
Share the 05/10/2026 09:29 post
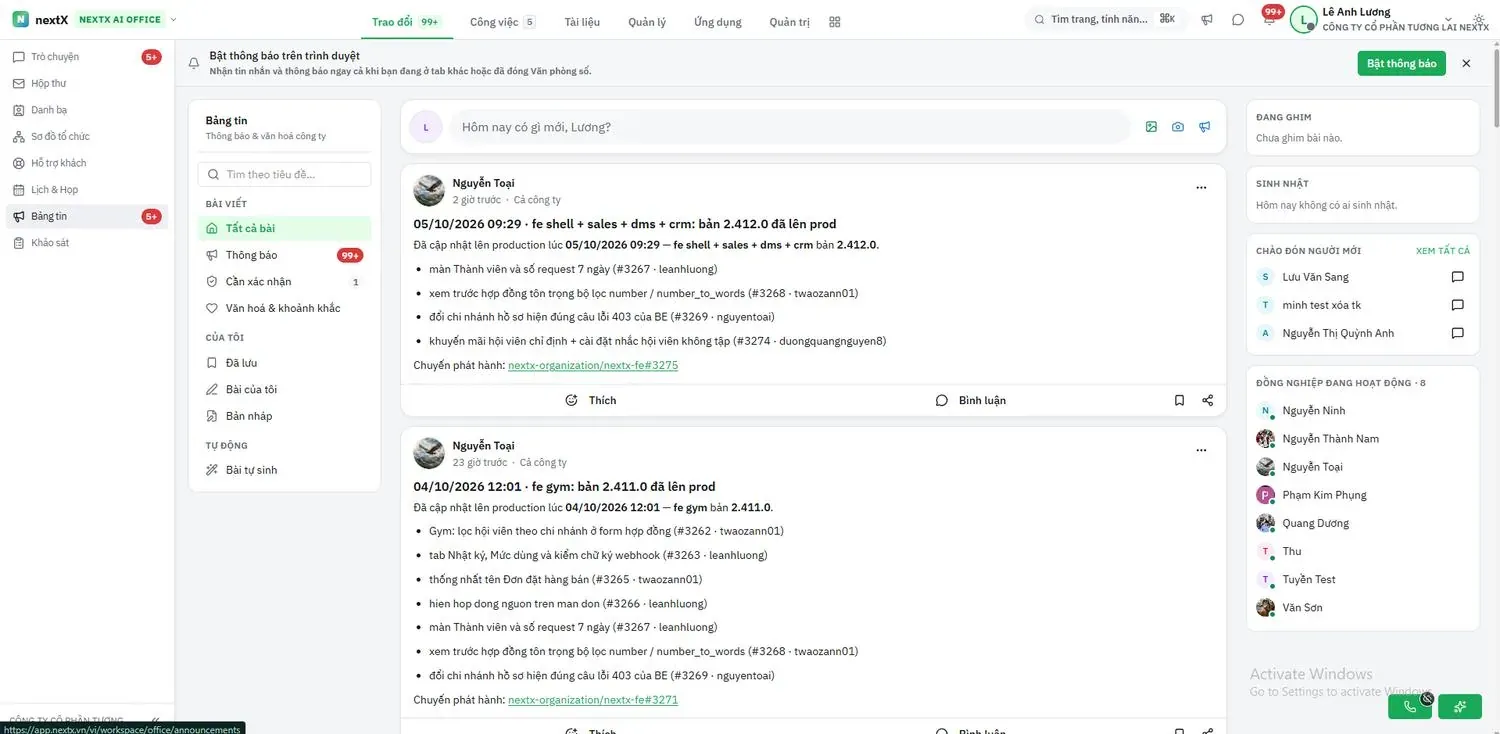coord(1207,400)
